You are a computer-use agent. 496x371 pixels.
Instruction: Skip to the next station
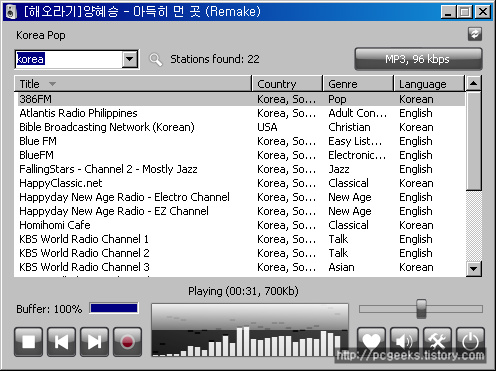[94, 342]
